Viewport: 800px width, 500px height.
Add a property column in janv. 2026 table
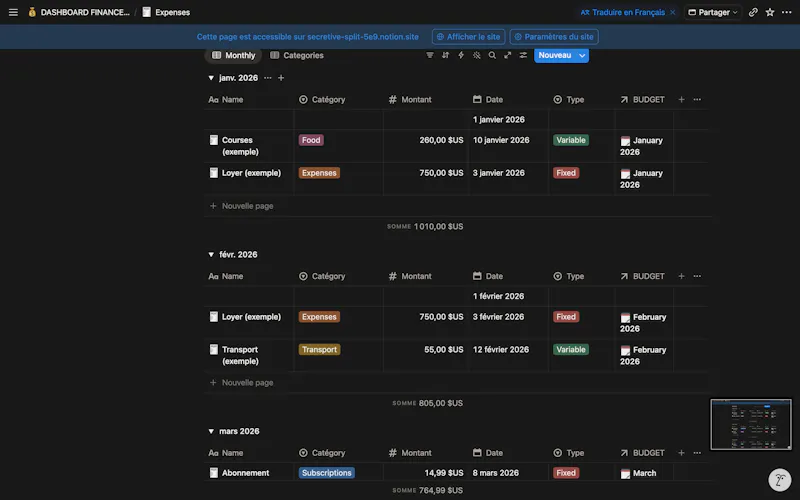681,99
